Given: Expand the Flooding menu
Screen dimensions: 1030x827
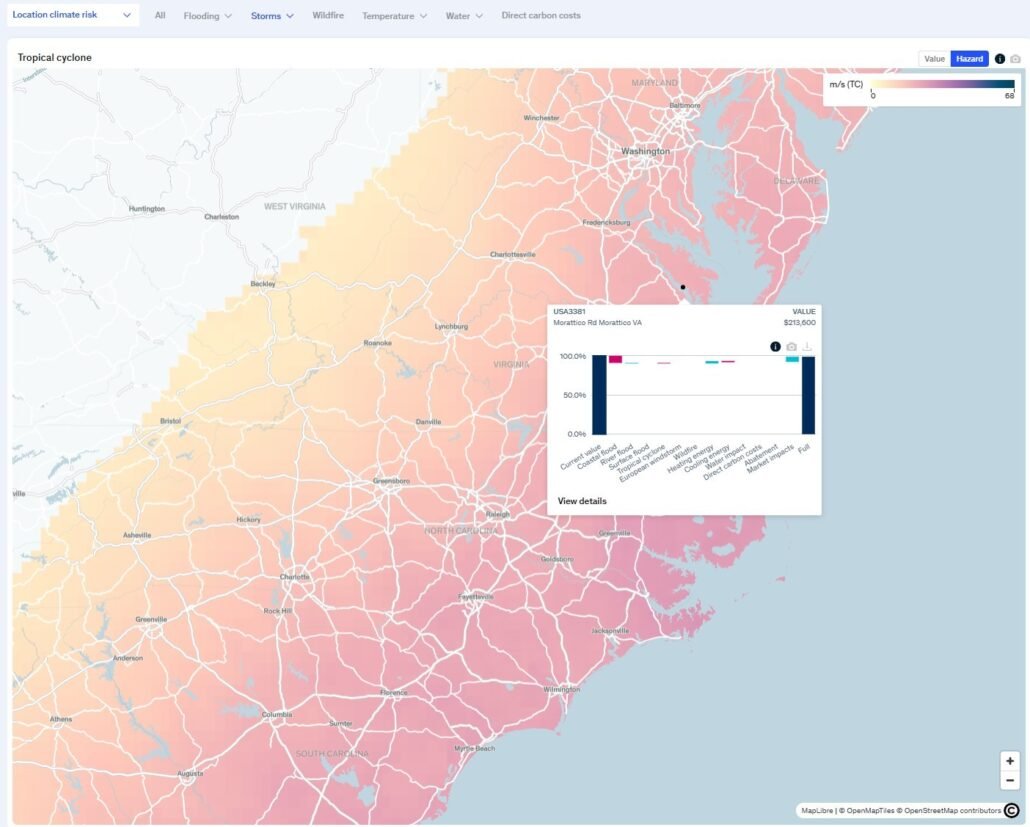Looking at the screenshot, I should [207, 16].
